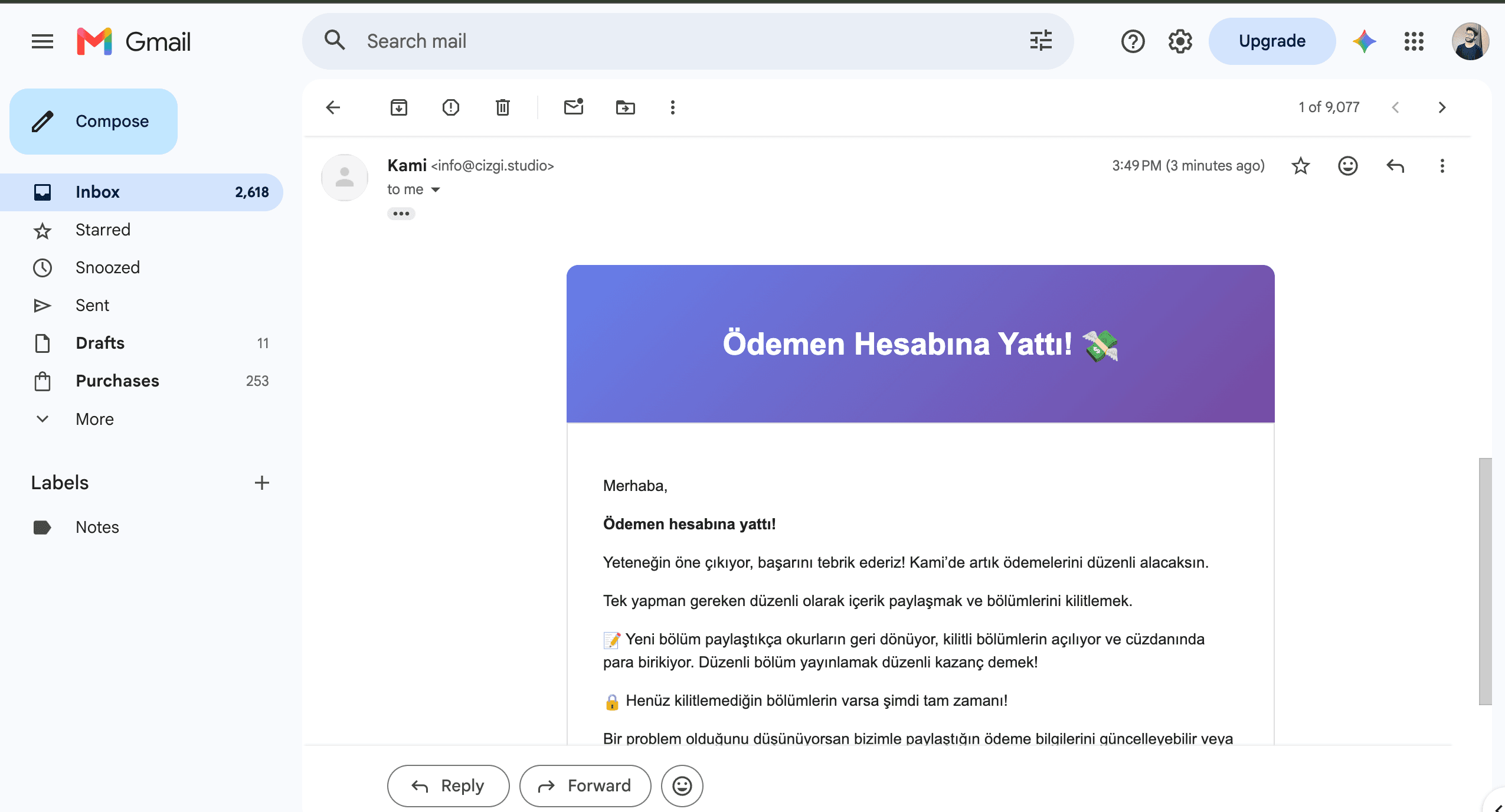Image resolution: width=1505 pixels, height=812 pixels.
Task: Click the search magnifier icon
Action: (335, 41)
